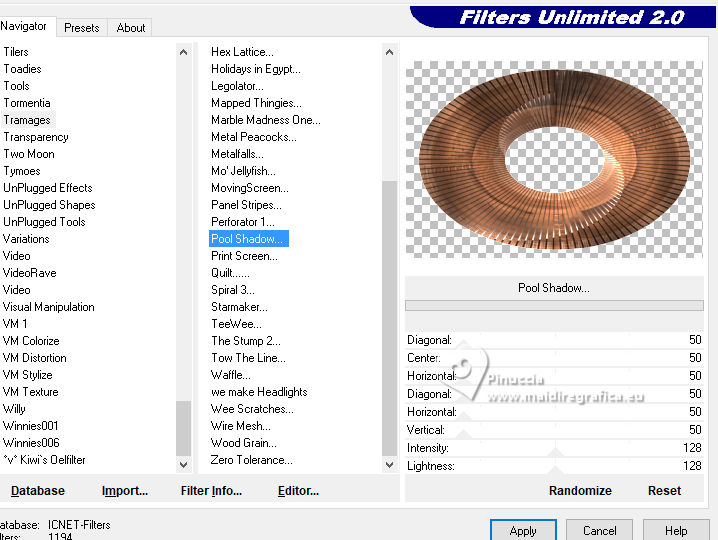Select the Winnies006 category
The height and width of the screenshot is (540, 718).
(x=31, y=443)
